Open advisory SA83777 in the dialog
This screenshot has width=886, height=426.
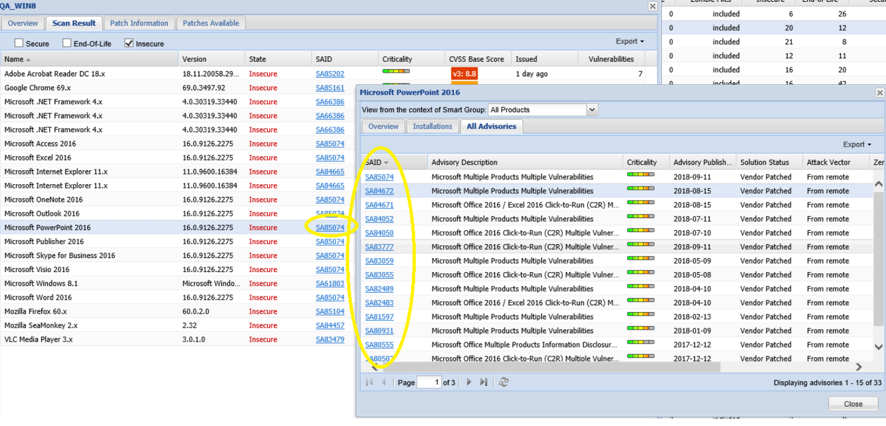[x=379, y=247]
